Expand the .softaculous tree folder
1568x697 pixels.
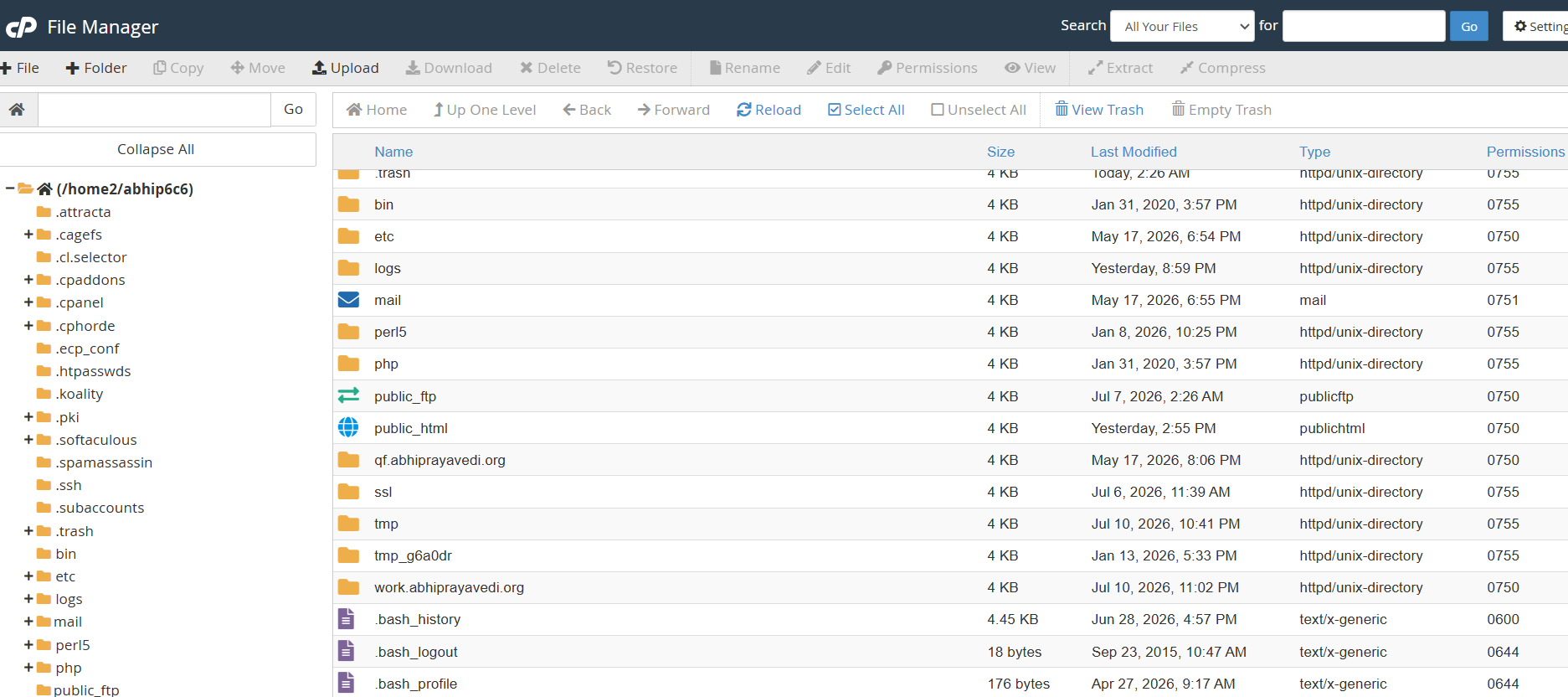pos(29,440)
